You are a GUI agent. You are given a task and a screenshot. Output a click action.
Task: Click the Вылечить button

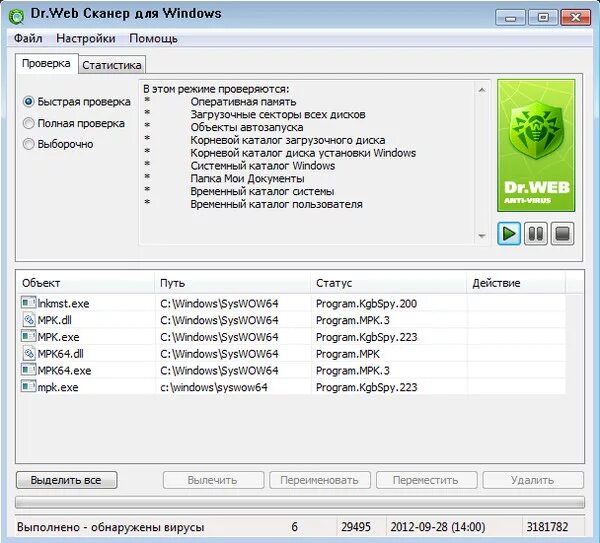pos(213,480)
